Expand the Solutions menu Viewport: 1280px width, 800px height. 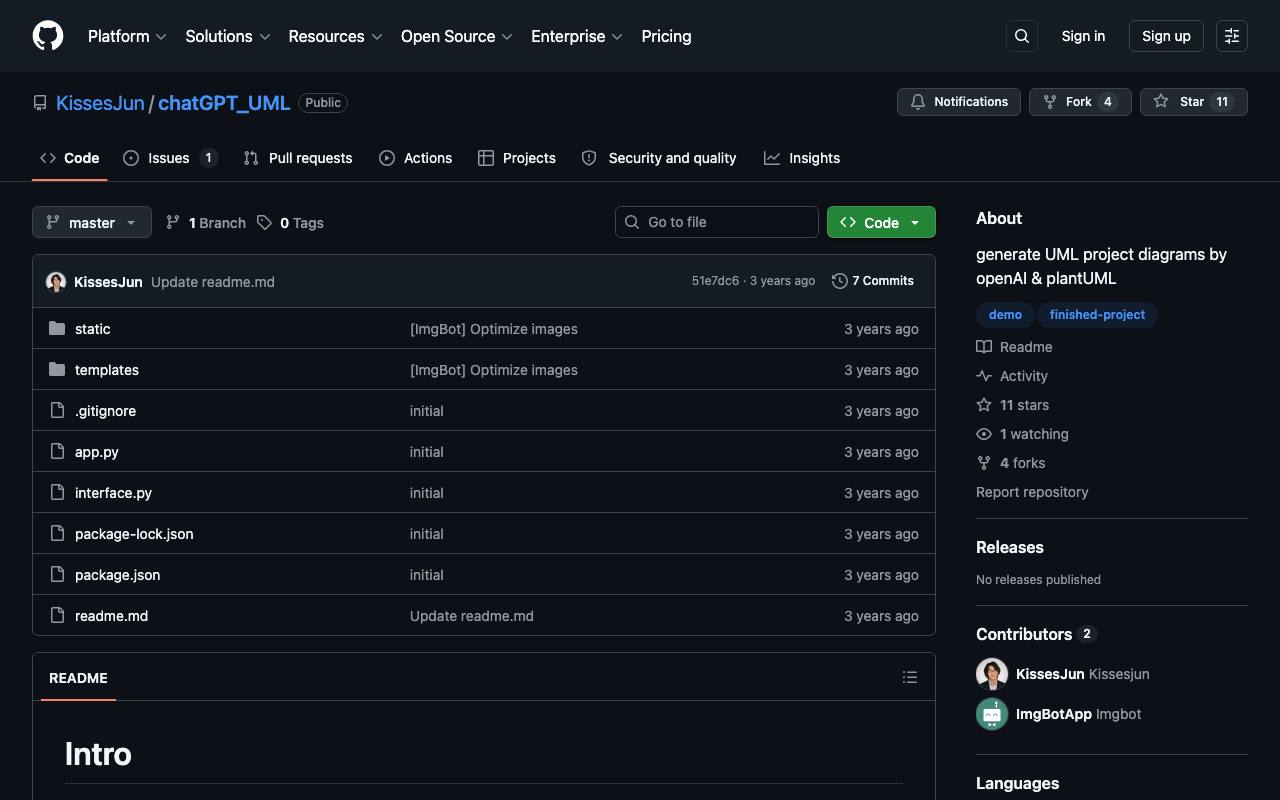click(228, 36)
